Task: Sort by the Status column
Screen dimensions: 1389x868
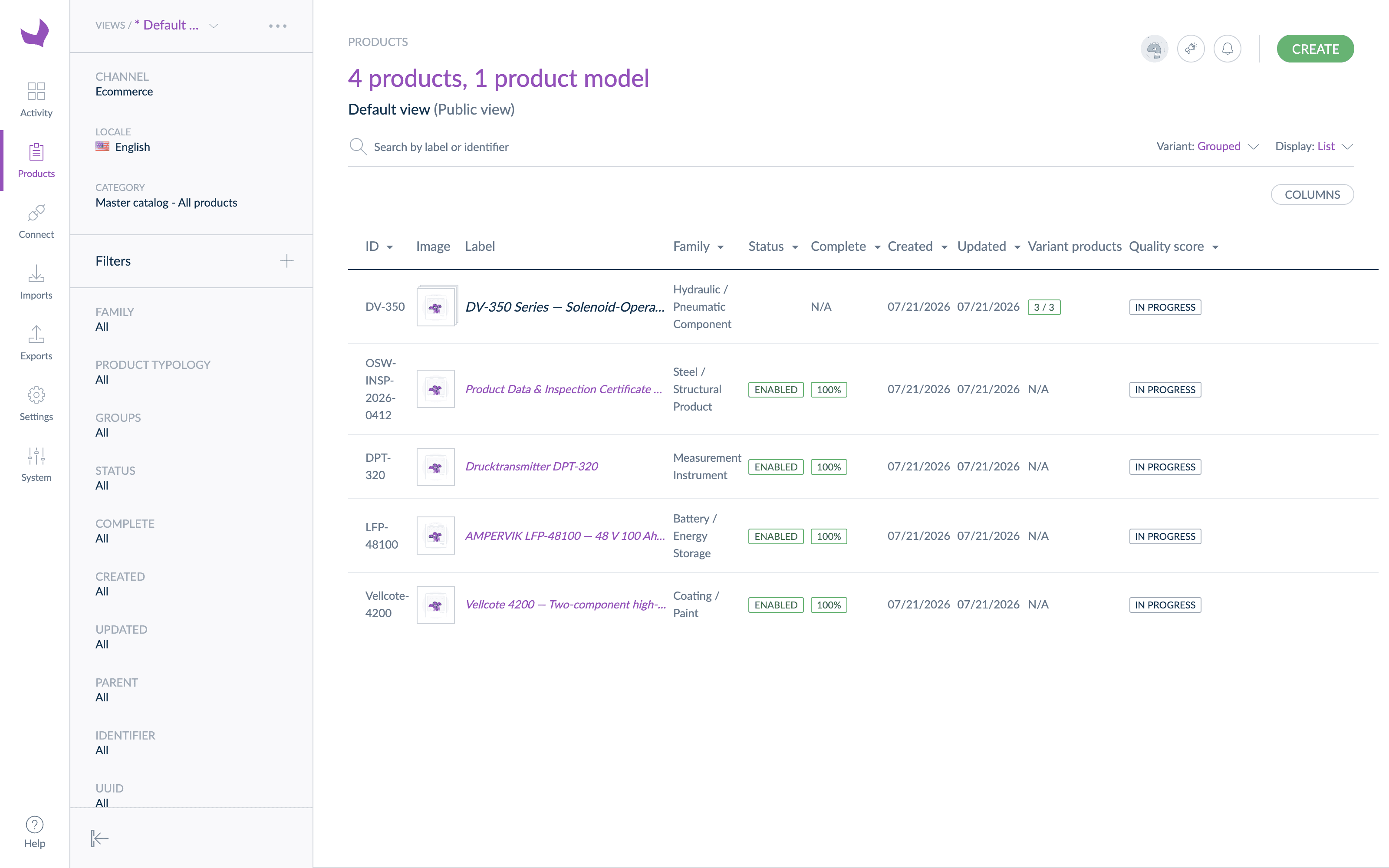Action: 773,246
